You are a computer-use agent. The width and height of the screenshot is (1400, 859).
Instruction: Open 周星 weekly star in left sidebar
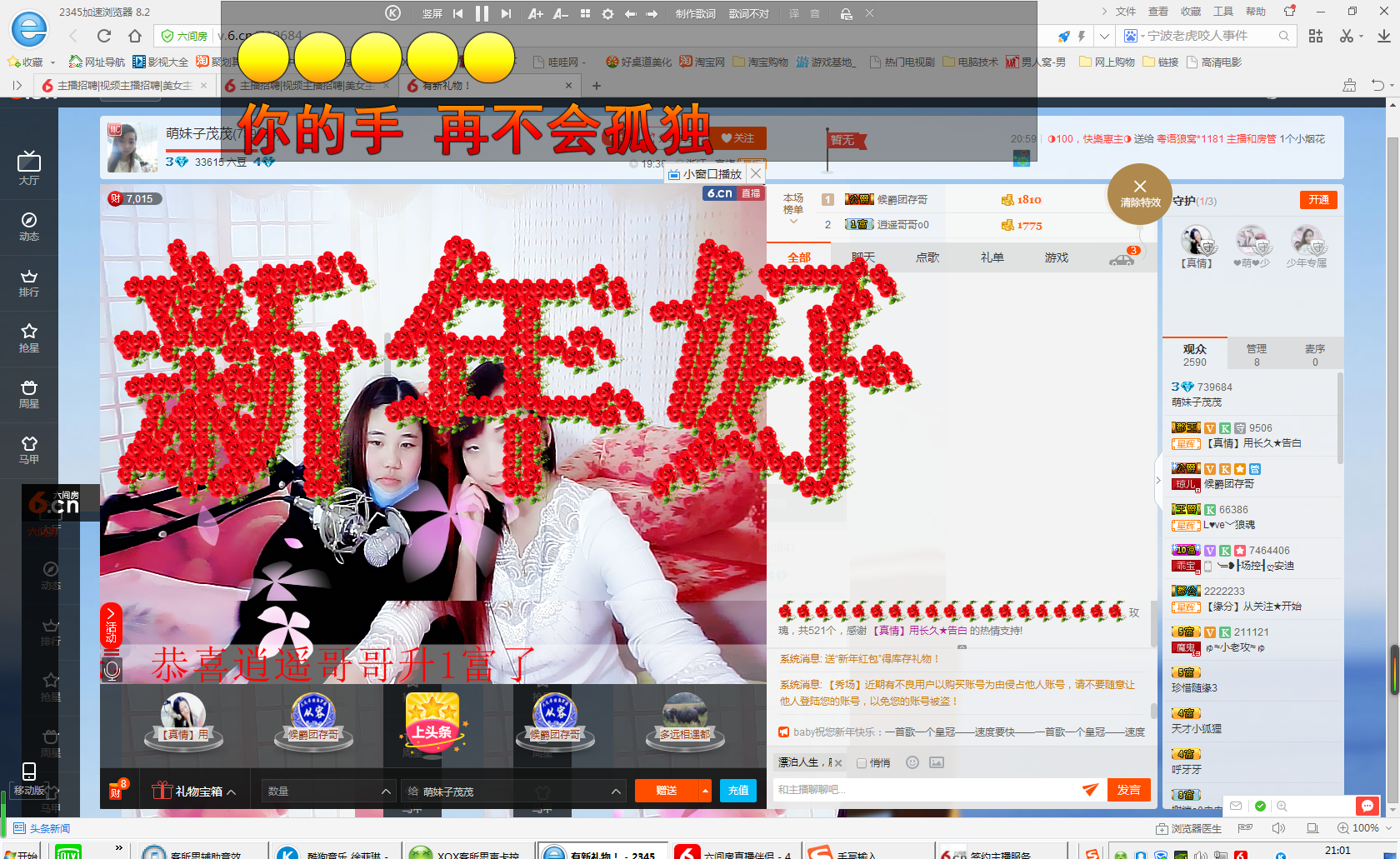pyautogui.click(x=29, y=394)
